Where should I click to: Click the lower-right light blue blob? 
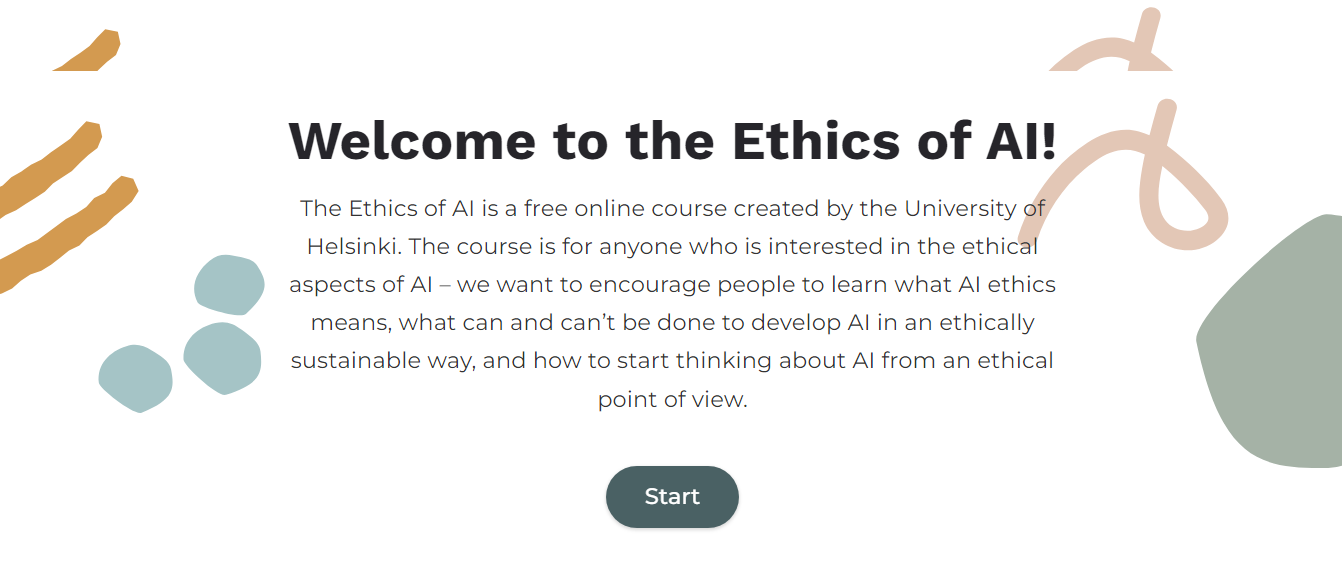(x=222, y=357)
